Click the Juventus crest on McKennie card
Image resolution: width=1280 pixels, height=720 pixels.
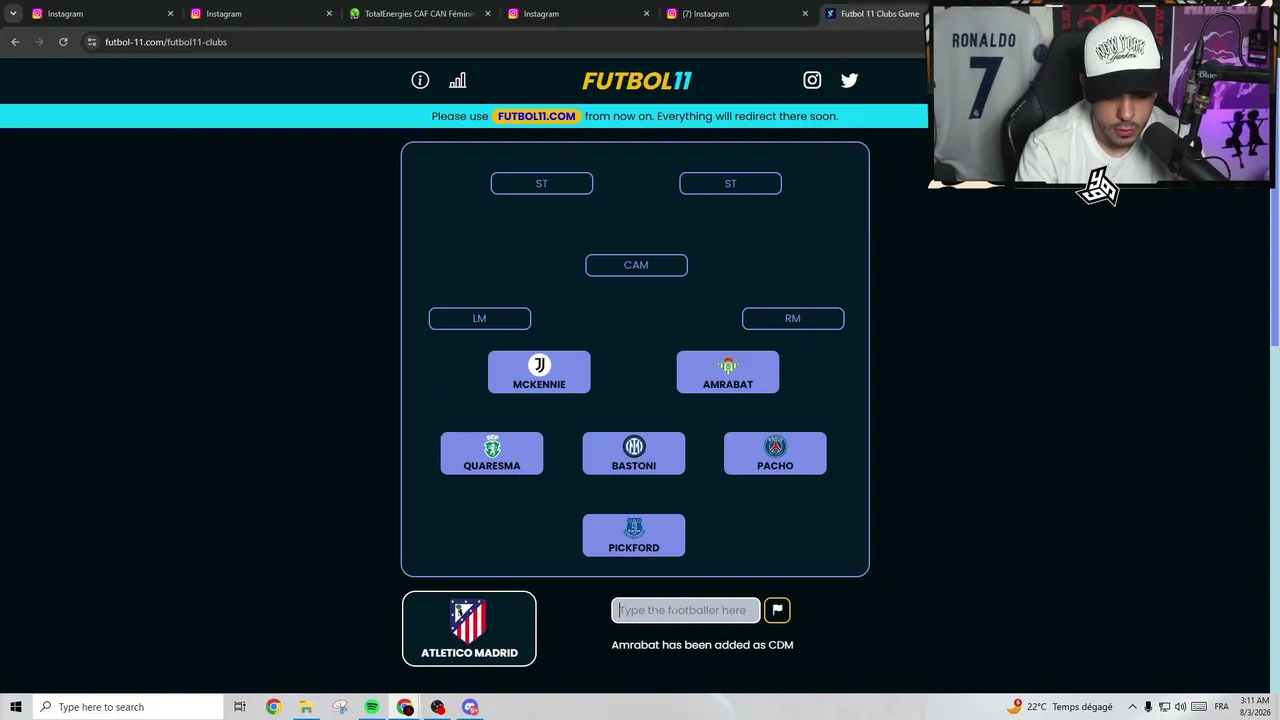point(539,365)
